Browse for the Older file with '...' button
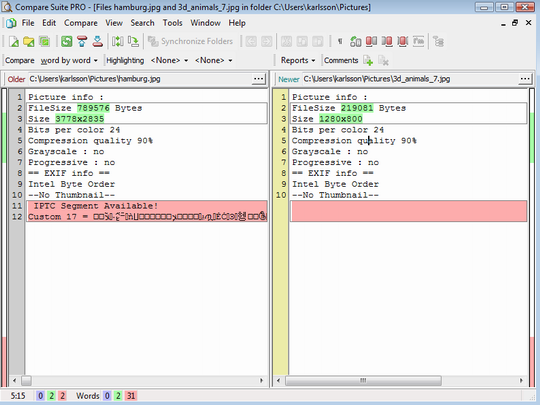 coord(259,79)
